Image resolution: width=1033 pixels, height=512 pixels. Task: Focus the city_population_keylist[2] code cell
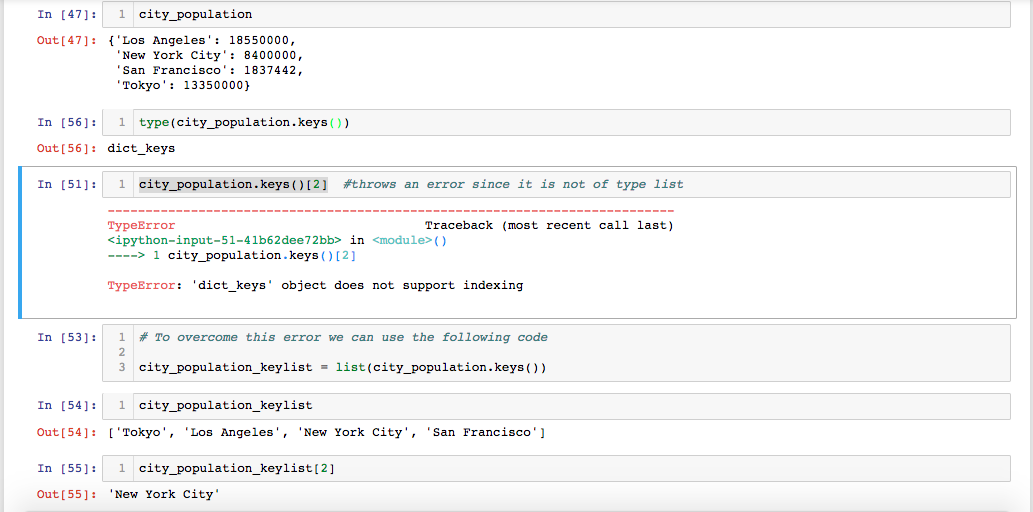556,469
